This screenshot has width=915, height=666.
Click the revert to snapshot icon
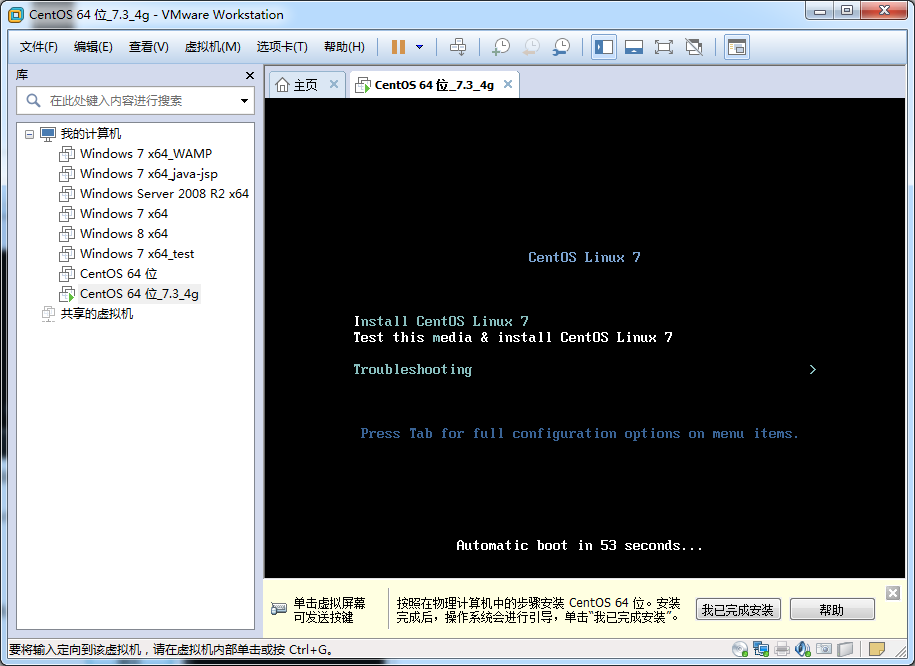click(531, 47)
